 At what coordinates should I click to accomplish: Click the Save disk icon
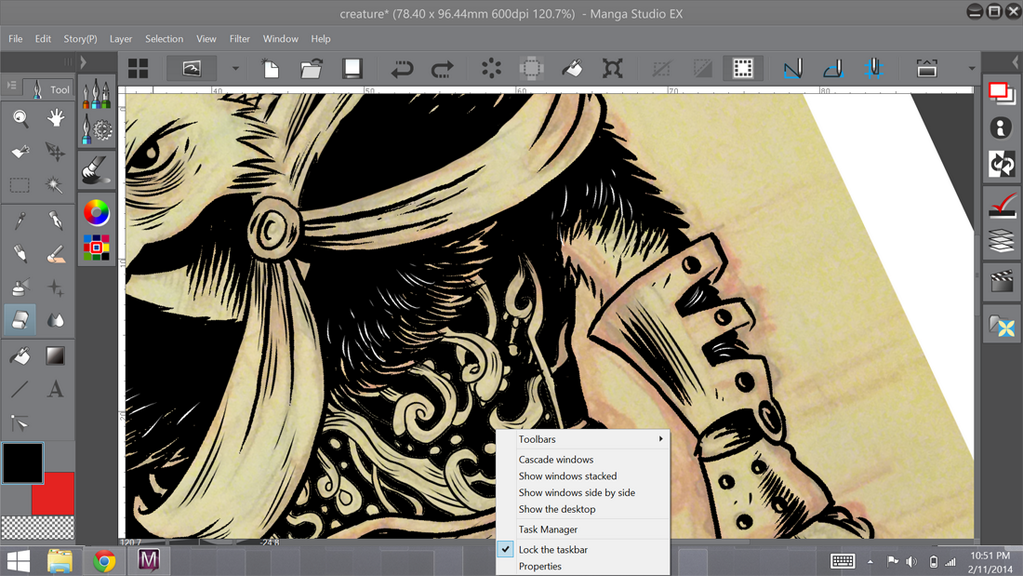(352, 68)
